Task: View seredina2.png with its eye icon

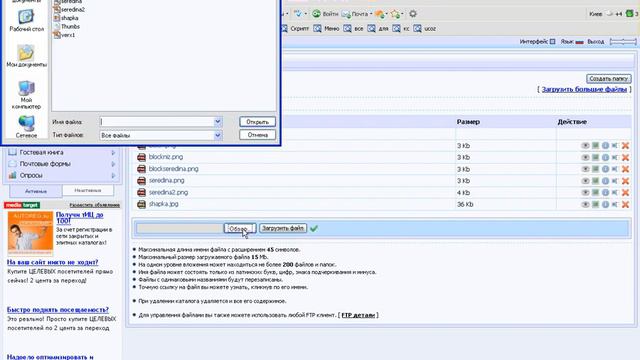Action: point(585,193)
